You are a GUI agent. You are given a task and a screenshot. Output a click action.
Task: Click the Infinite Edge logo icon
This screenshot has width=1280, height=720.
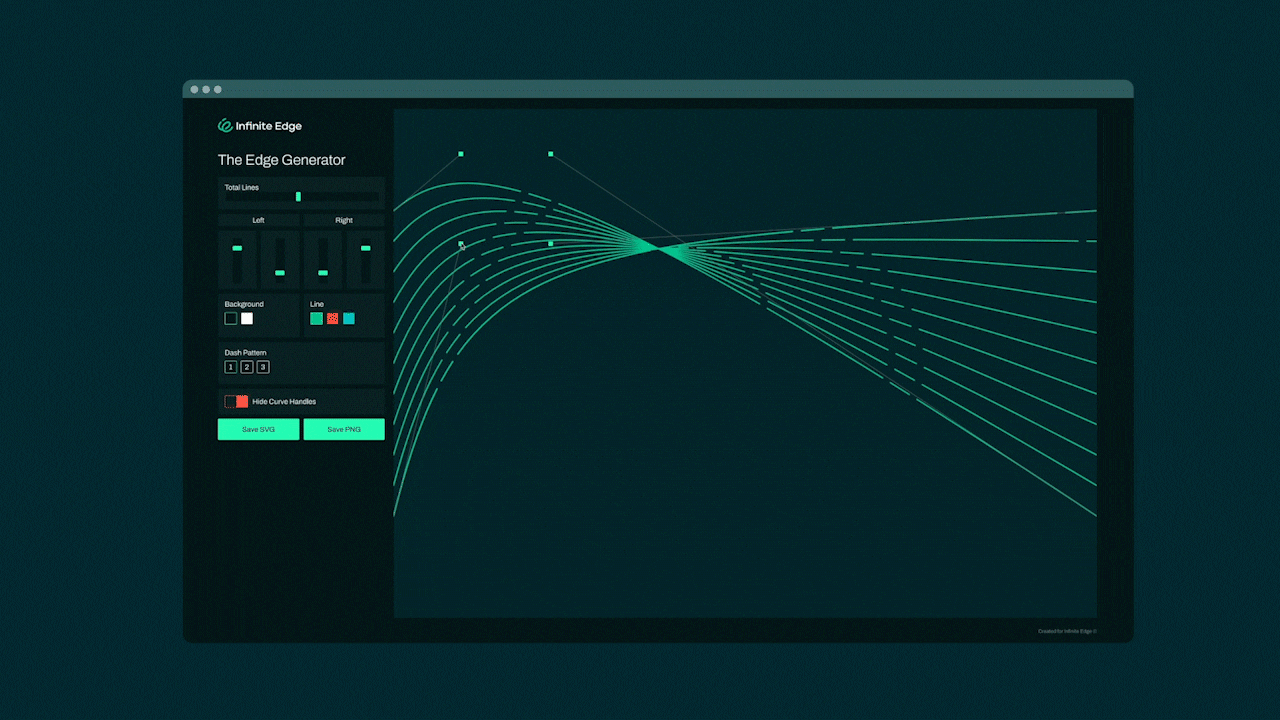click(224, 125)
